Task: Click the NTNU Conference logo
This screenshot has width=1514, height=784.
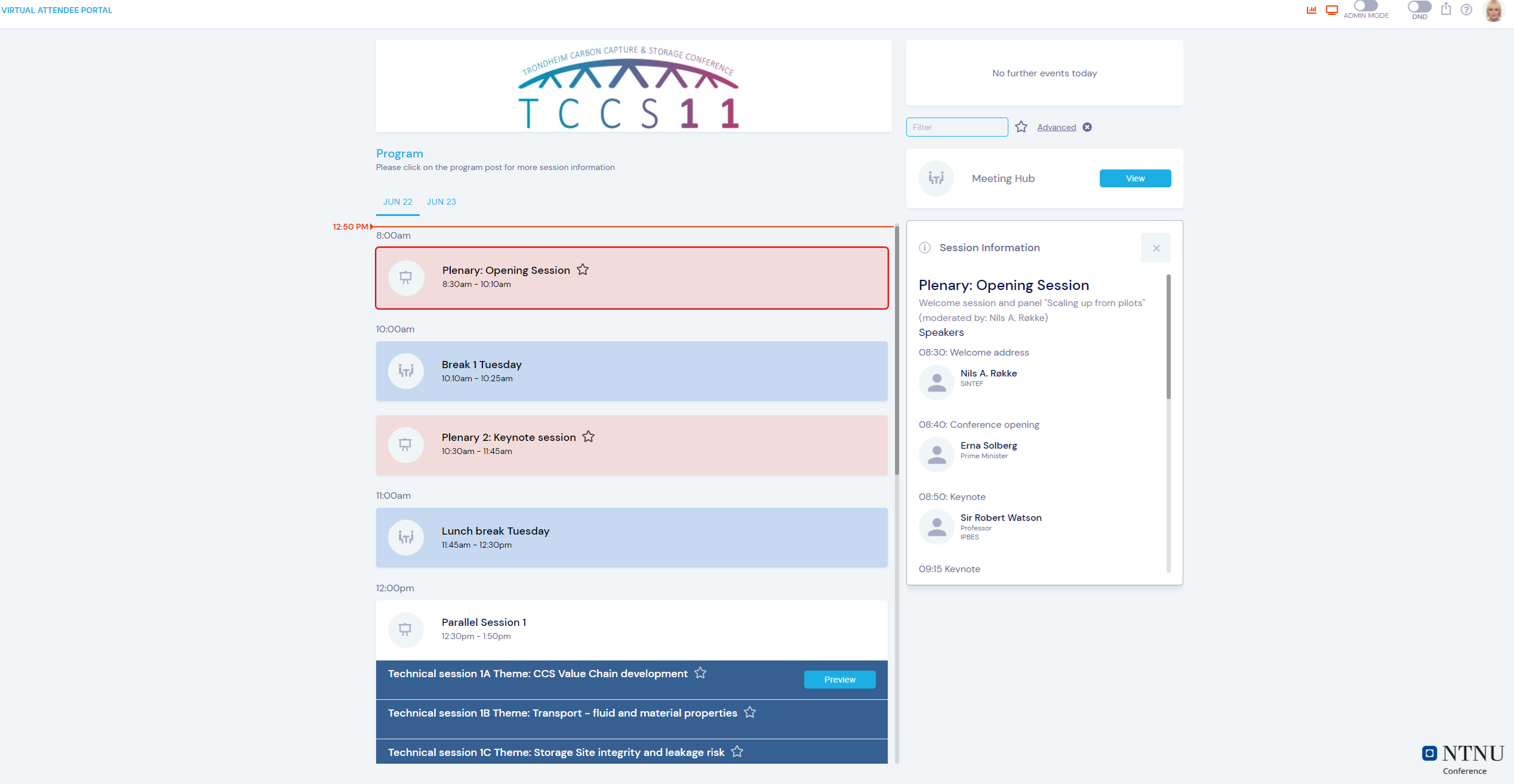Action: coord(1463,759)
